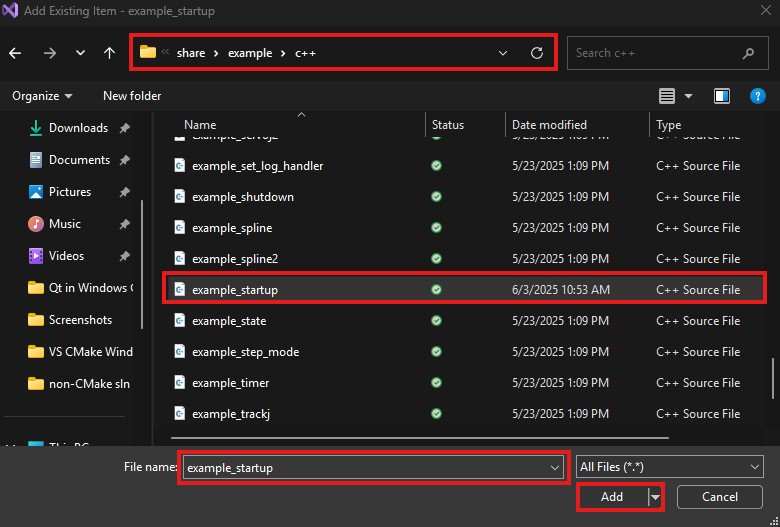This screenshot has height=527, width=780.
Task: Click the Add button
Action: click(x=612, y=497)
